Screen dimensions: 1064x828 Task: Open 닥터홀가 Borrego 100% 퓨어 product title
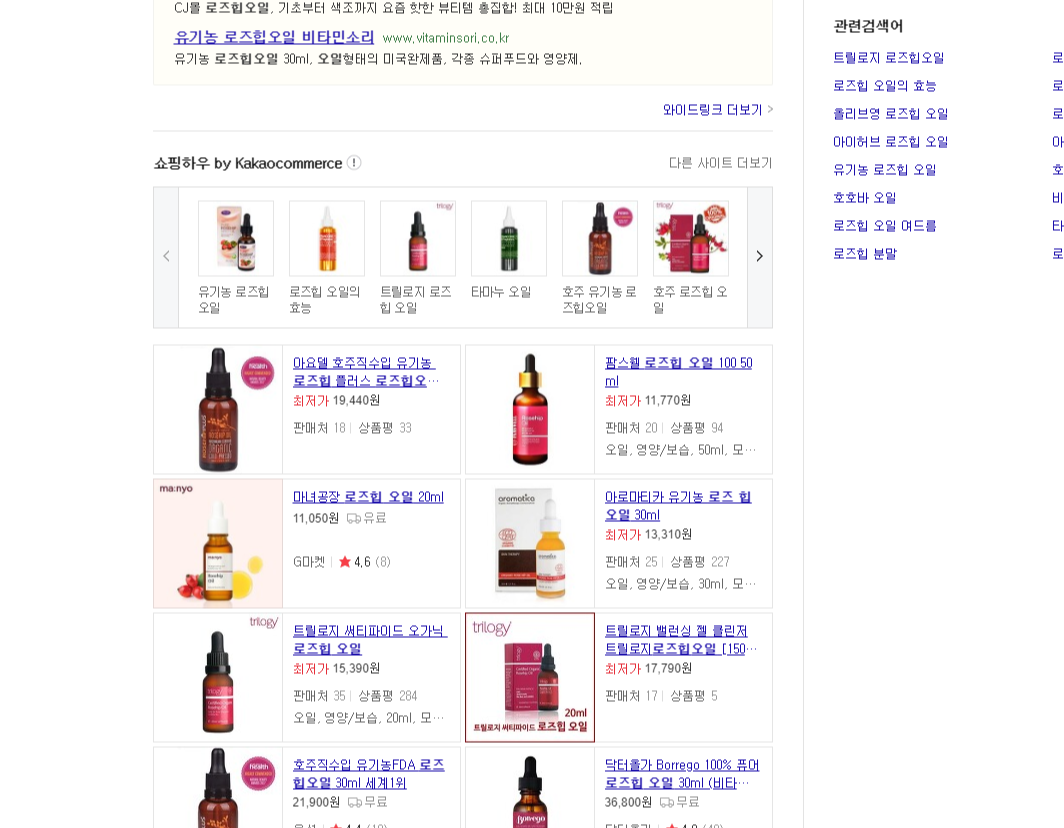pyautogui.click(x=682, y=774)
